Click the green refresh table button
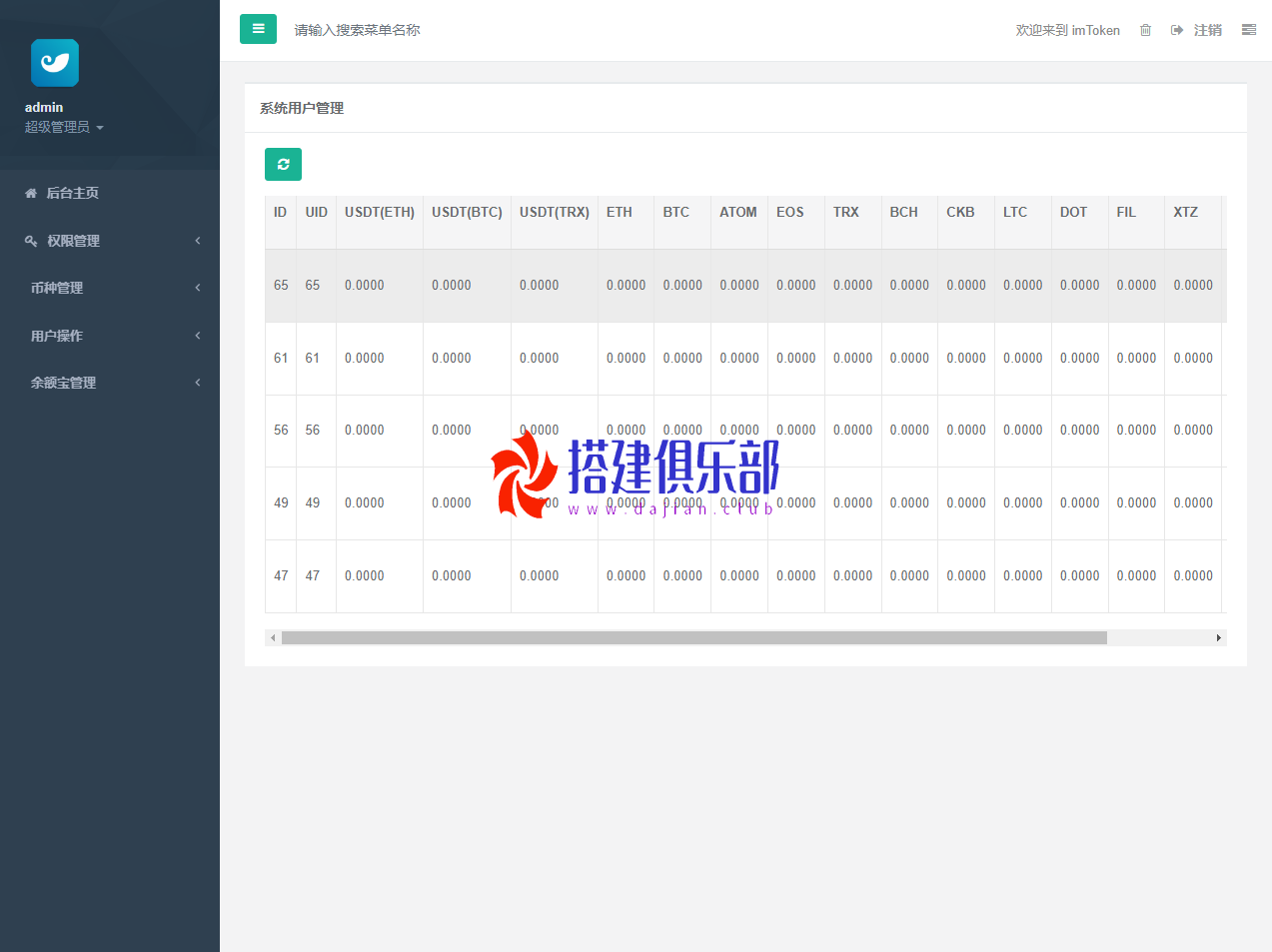1272x952 pixels. 283,164
